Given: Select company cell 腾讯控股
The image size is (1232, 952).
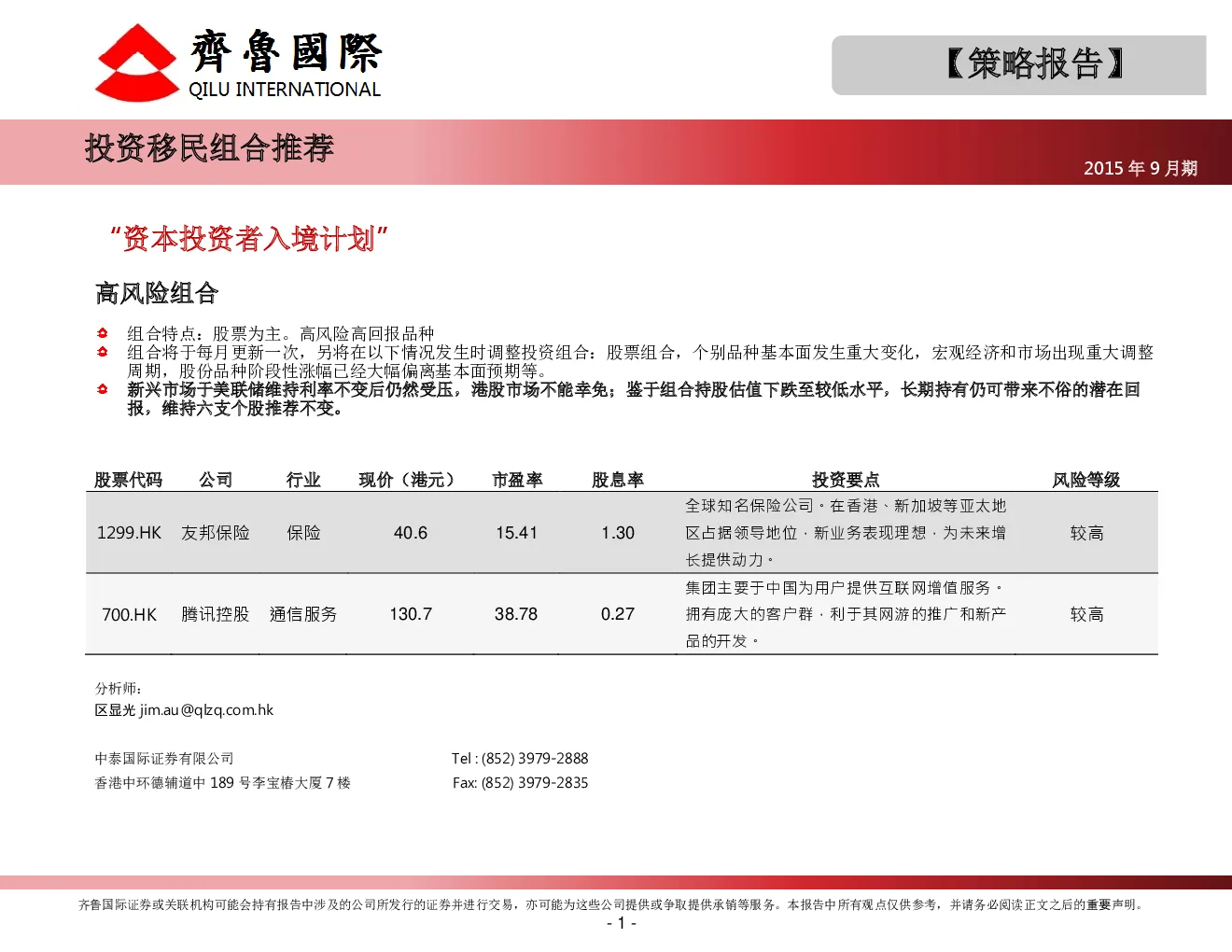Looking at the screenshot, I should click(216, 614).
